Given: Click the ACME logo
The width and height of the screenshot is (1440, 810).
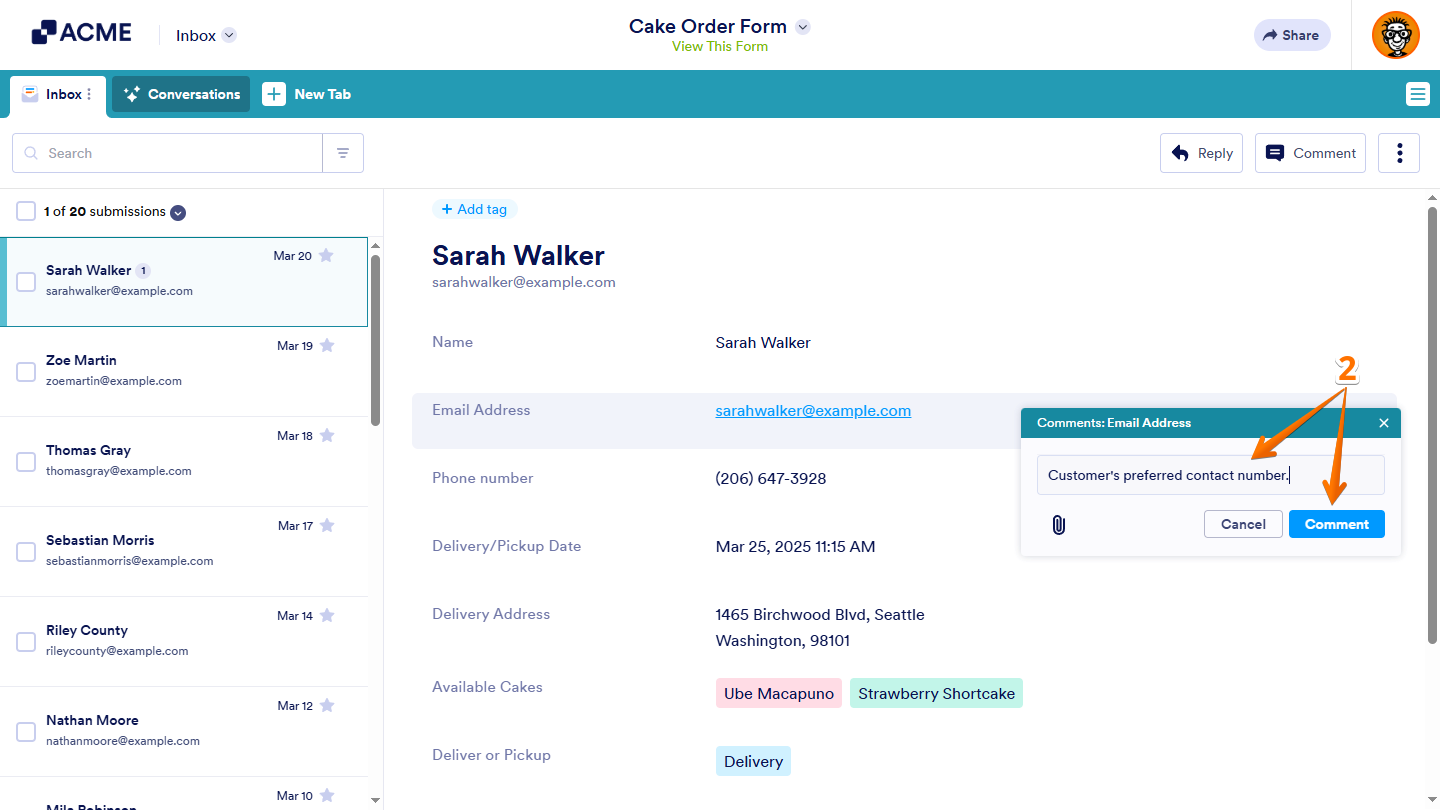Looking at the screenshot, I should (x=81, y=31).
